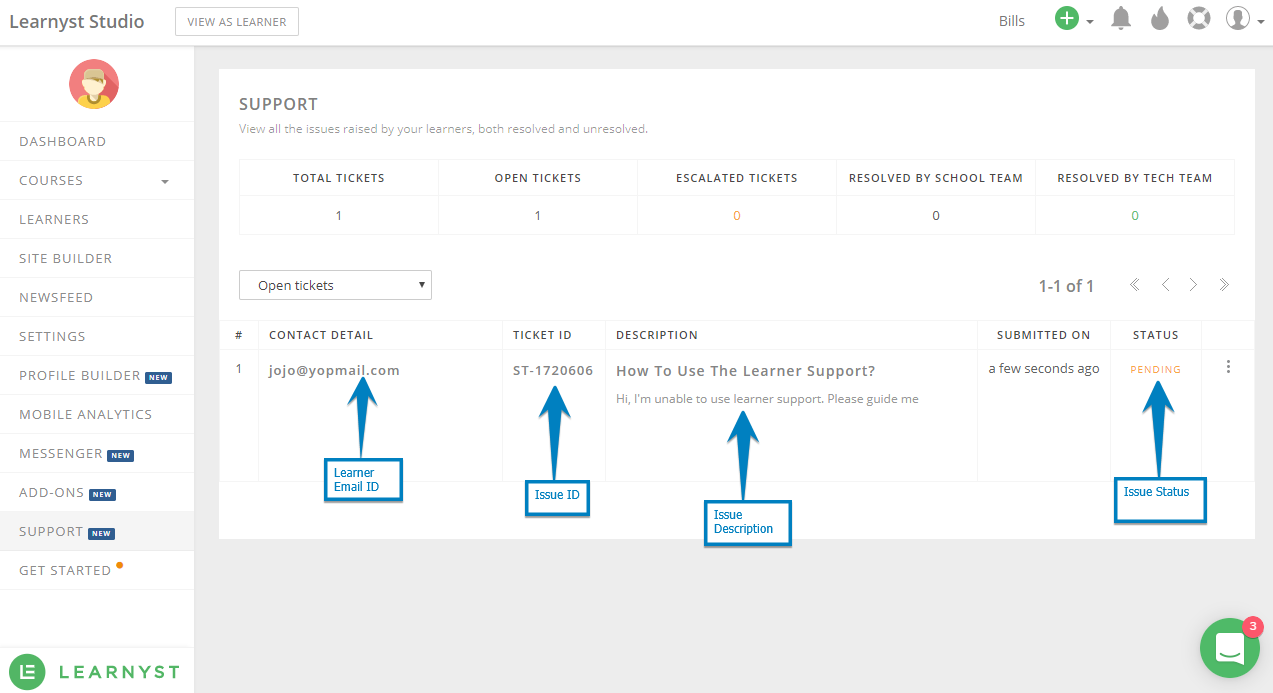Click the Learnyst Studio title
Viewport: 1273px width, 693px height.
(77, 21)
